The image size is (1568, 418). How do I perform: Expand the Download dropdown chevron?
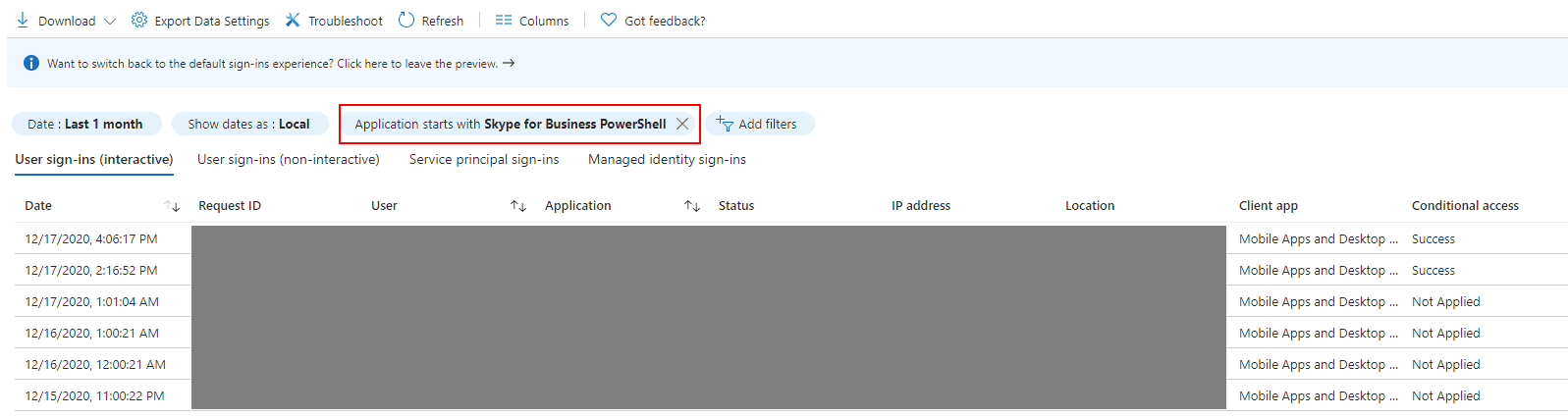(x=109, y=21)
